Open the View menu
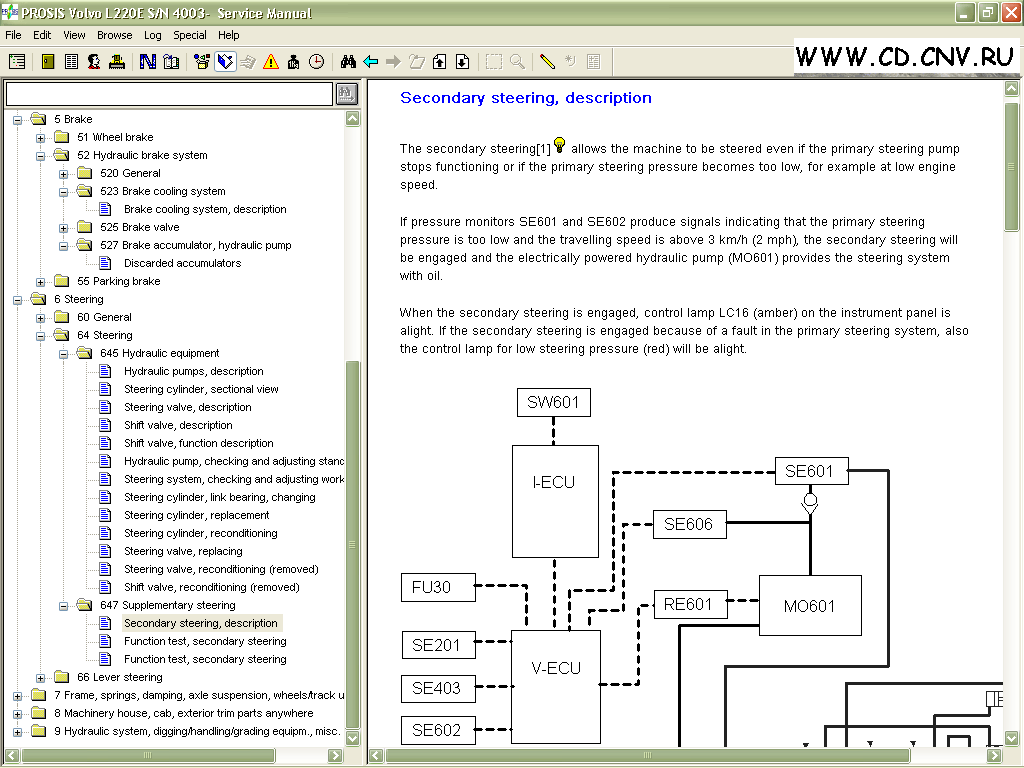The image size is (1024, 768). [74, 35]
